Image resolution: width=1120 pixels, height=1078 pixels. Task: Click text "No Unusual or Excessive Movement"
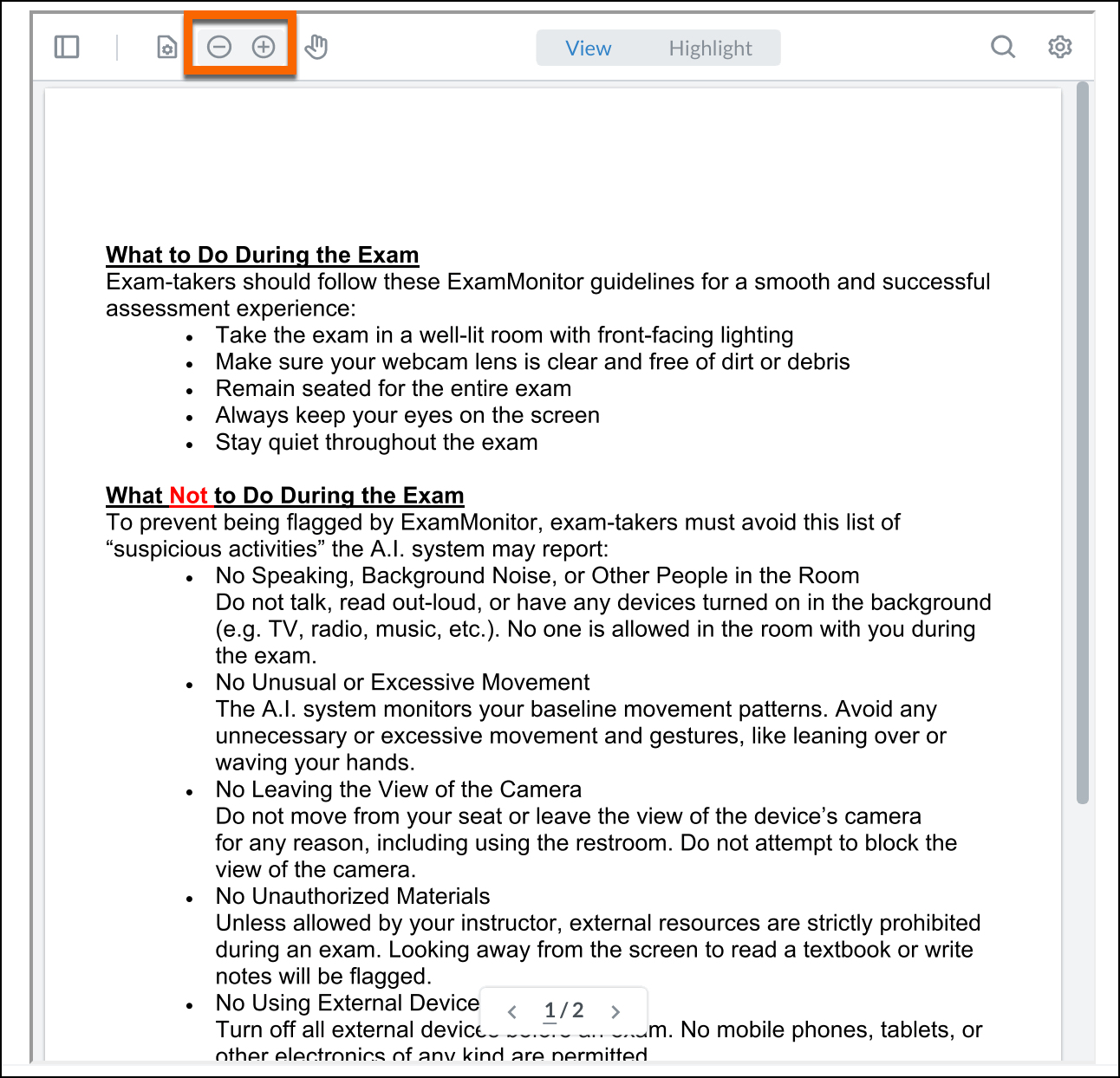[403, 682]
